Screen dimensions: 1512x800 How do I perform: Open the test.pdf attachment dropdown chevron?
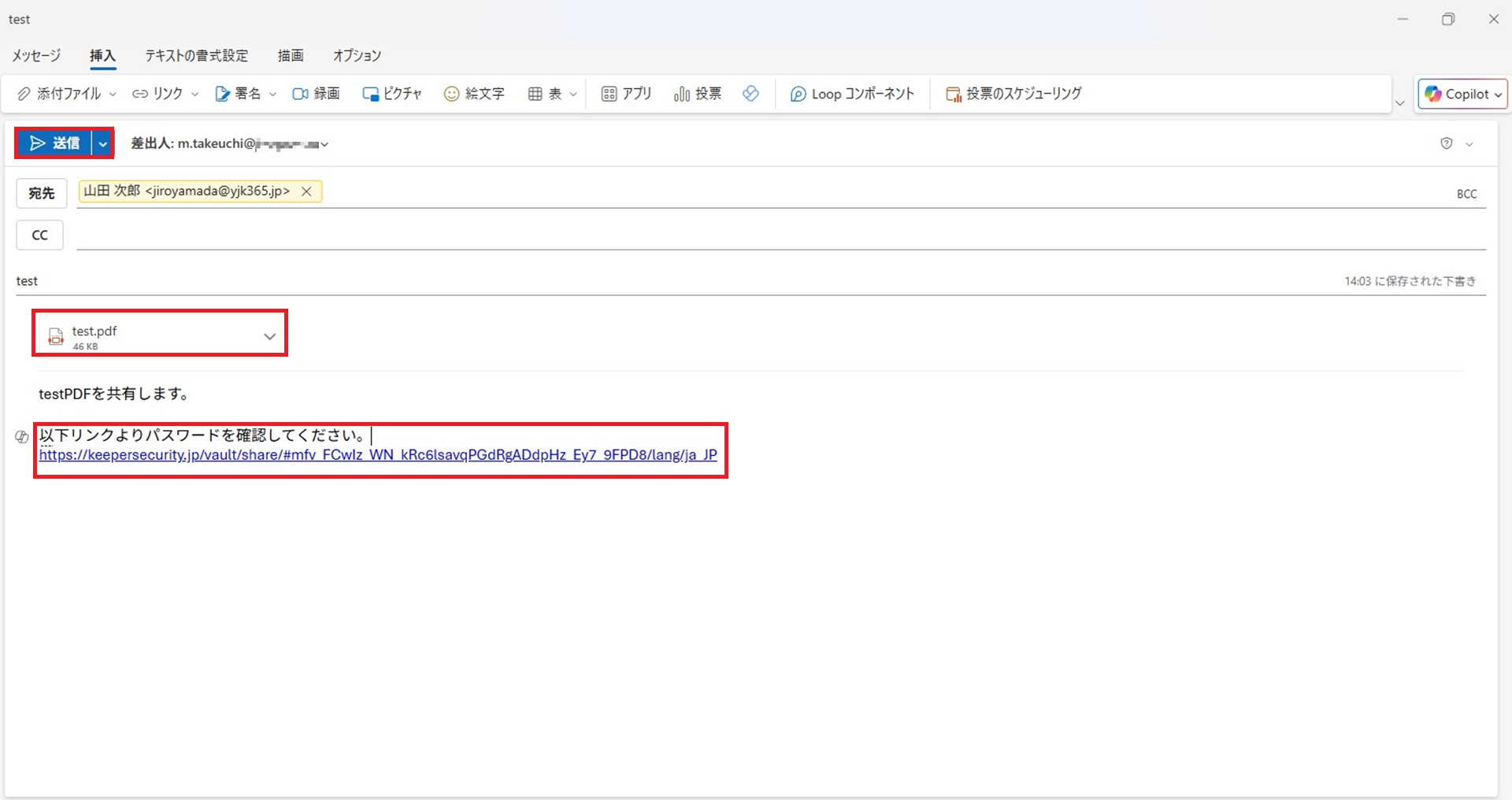coord(269,336)
